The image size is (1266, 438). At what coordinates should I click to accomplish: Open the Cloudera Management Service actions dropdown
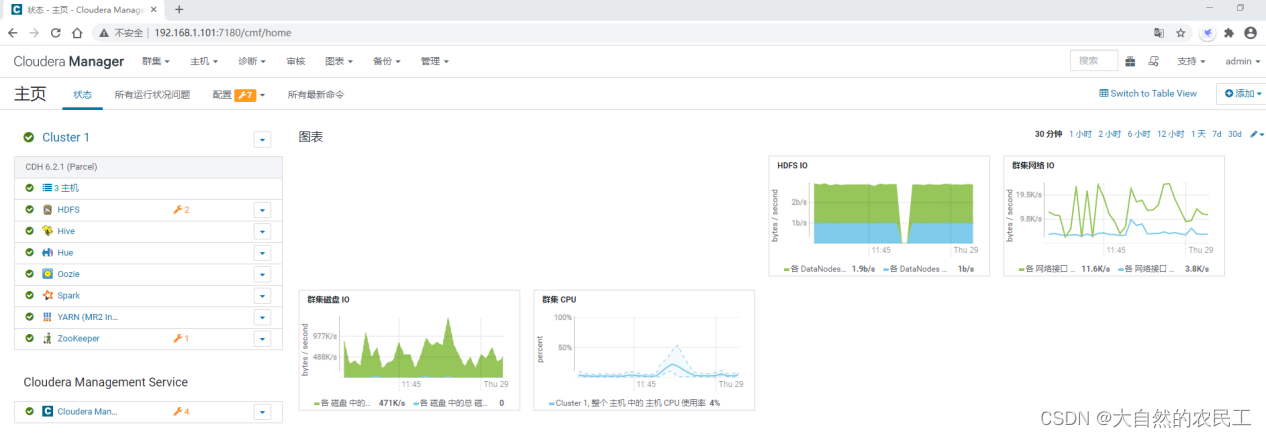coord(263,411)
